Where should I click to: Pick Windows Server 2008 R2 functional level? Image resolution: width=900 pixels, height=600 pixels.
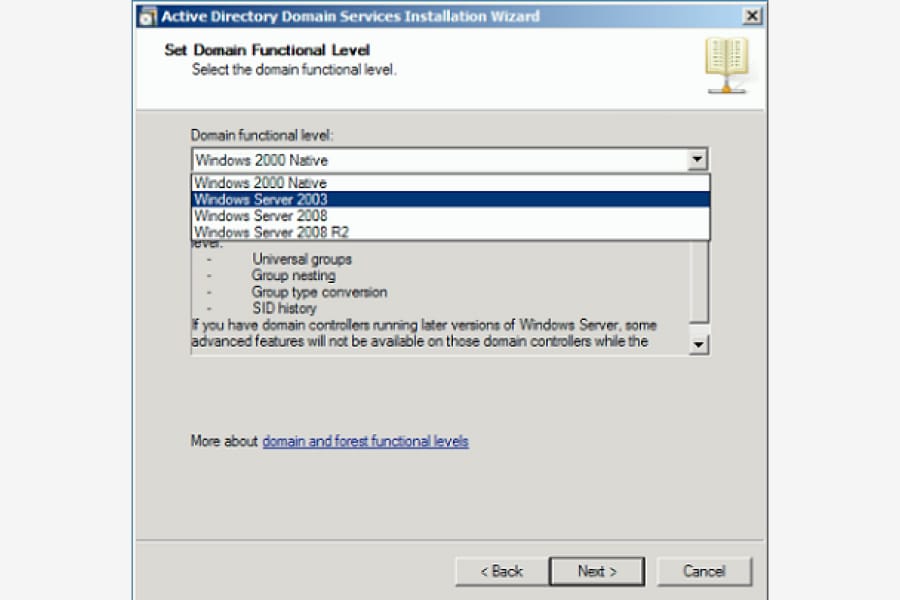(x=451, y=232)
